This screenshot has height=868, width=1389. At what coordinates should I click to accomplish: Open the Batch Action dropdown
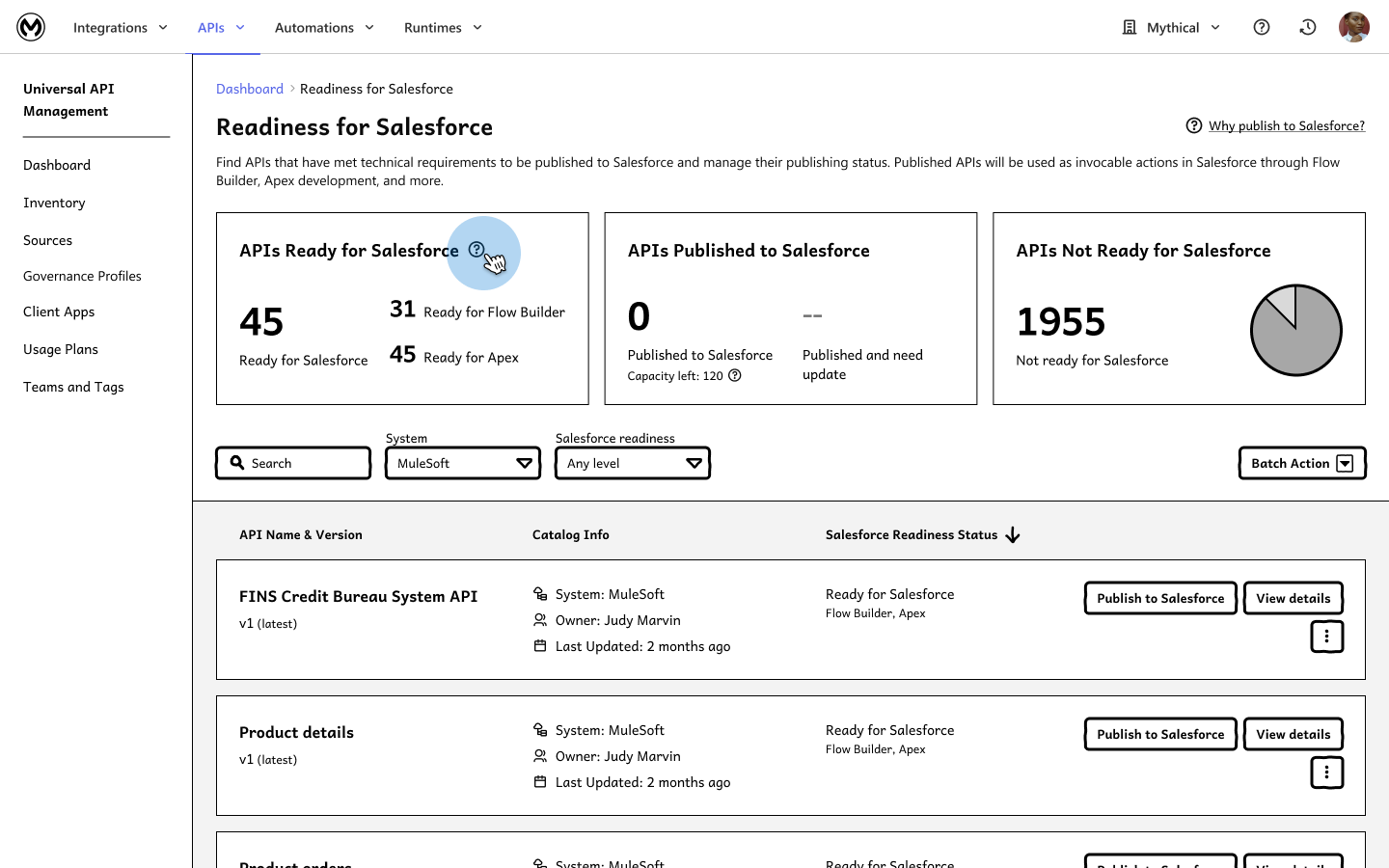coord(1302,463)
